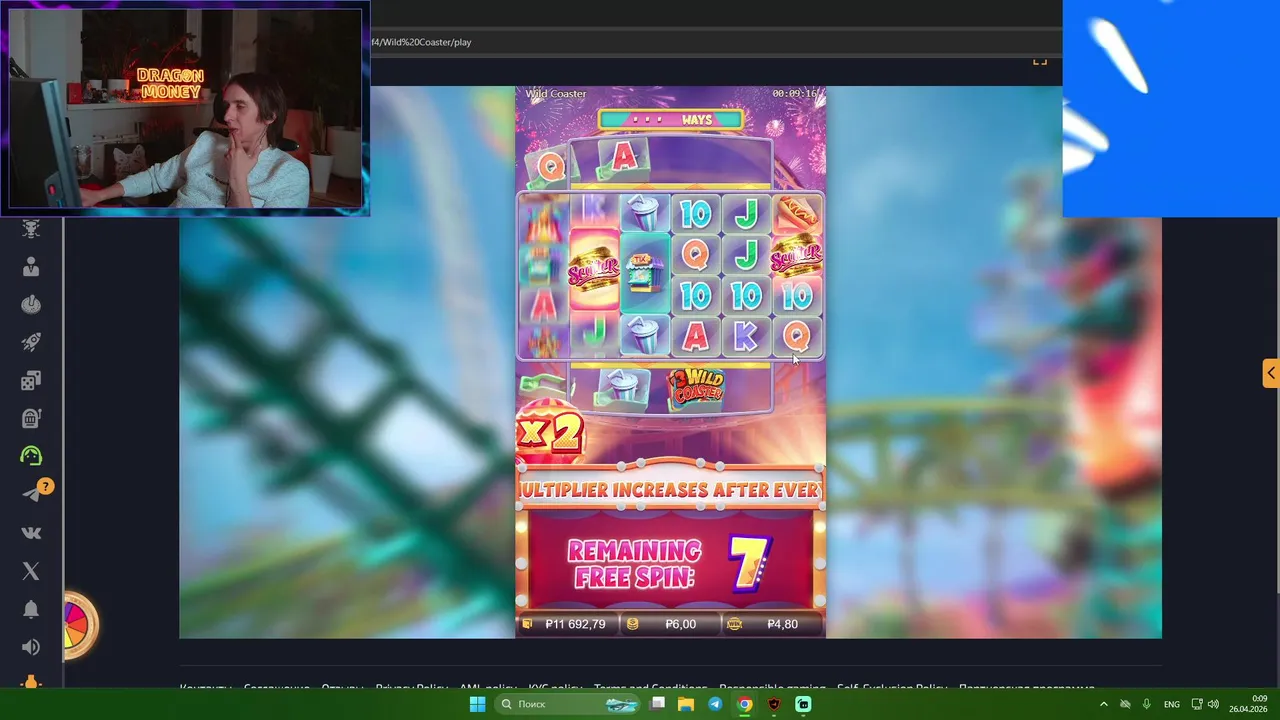Viewport: 1280px width, 720px height.
Task: Open File Explorer from the taskbar
Action: (x=686, y=704)
